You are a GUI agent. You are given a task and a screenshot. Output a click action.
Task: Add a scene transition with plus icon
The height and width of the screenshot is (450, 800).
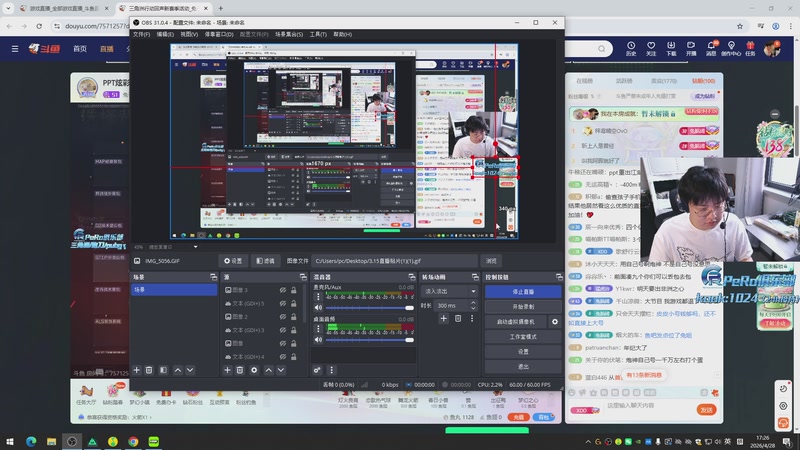tap(443, 318)
